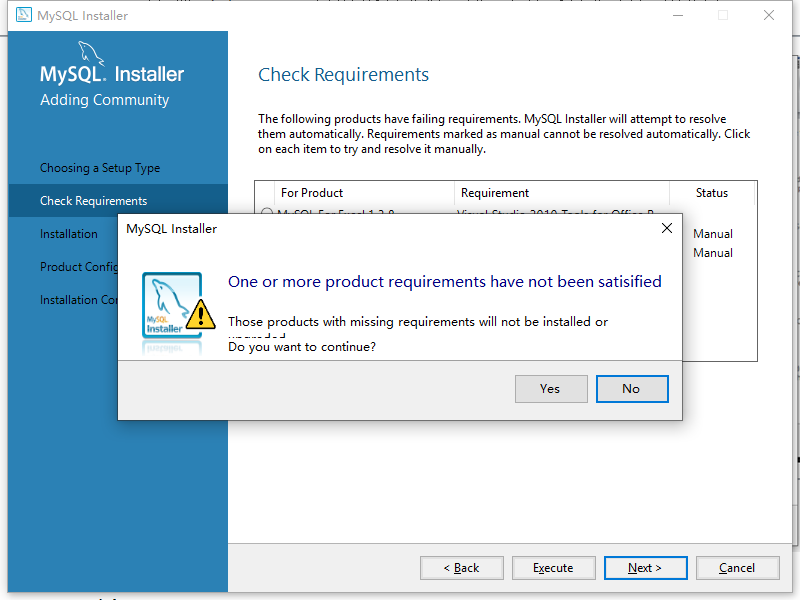Click the MySQL Installer title bar icon
Viewport: 800px width, 600px height.
click(23, 15)
